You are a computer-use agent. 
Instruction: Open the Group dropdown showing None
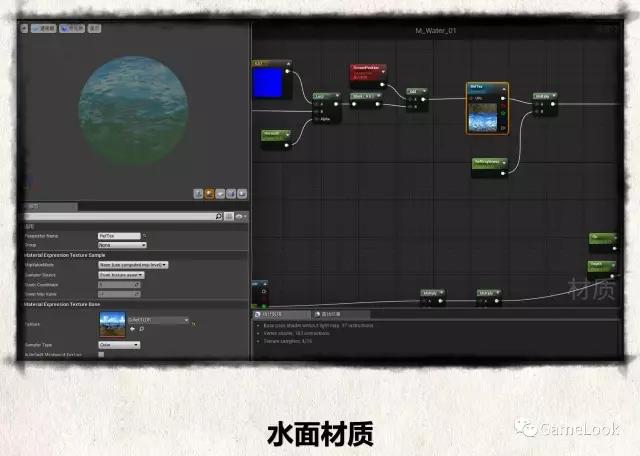(122, 245)
